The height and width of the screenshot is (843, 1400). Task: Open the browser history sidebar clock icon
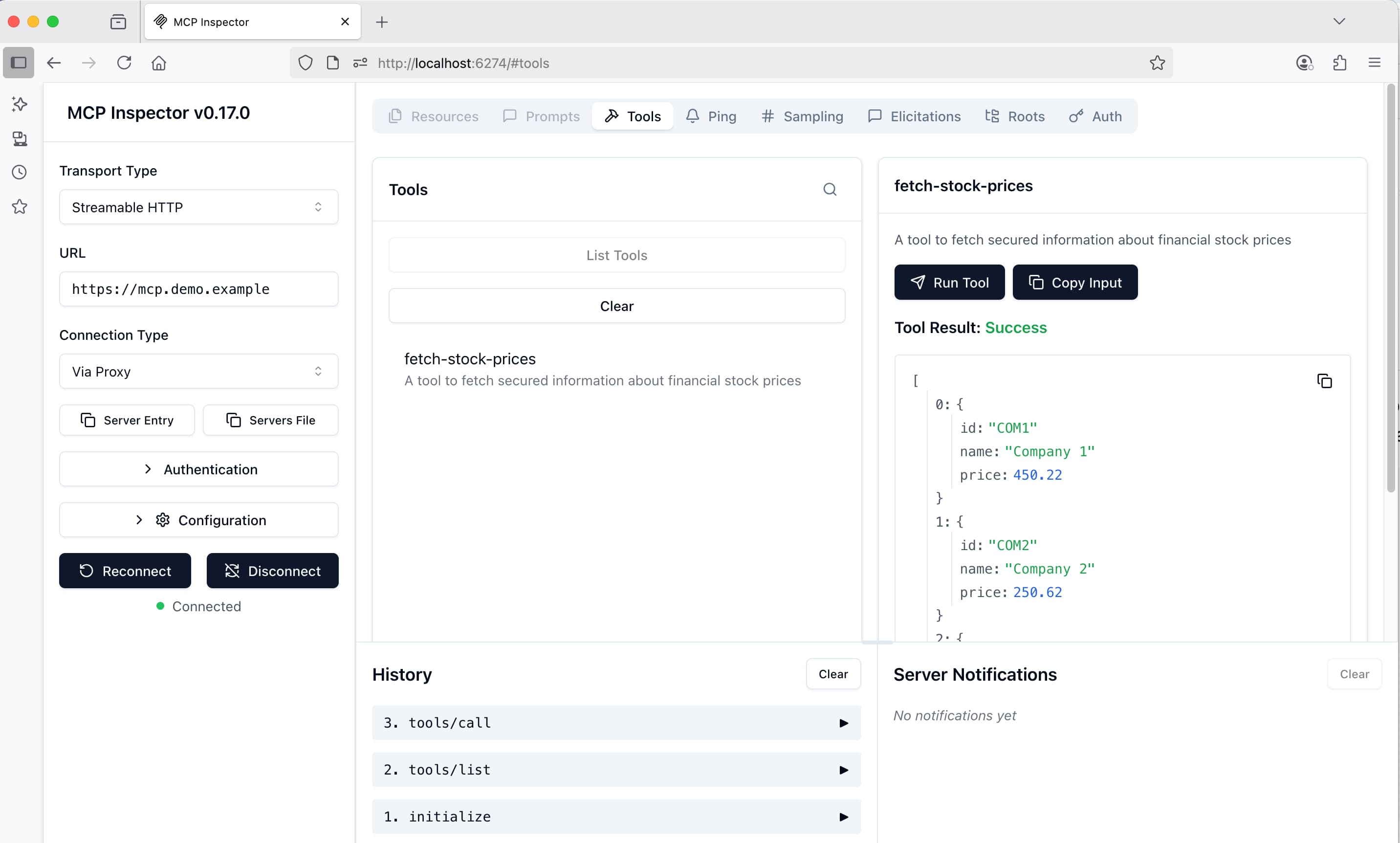pyautogui.click(x=19, y=172)
